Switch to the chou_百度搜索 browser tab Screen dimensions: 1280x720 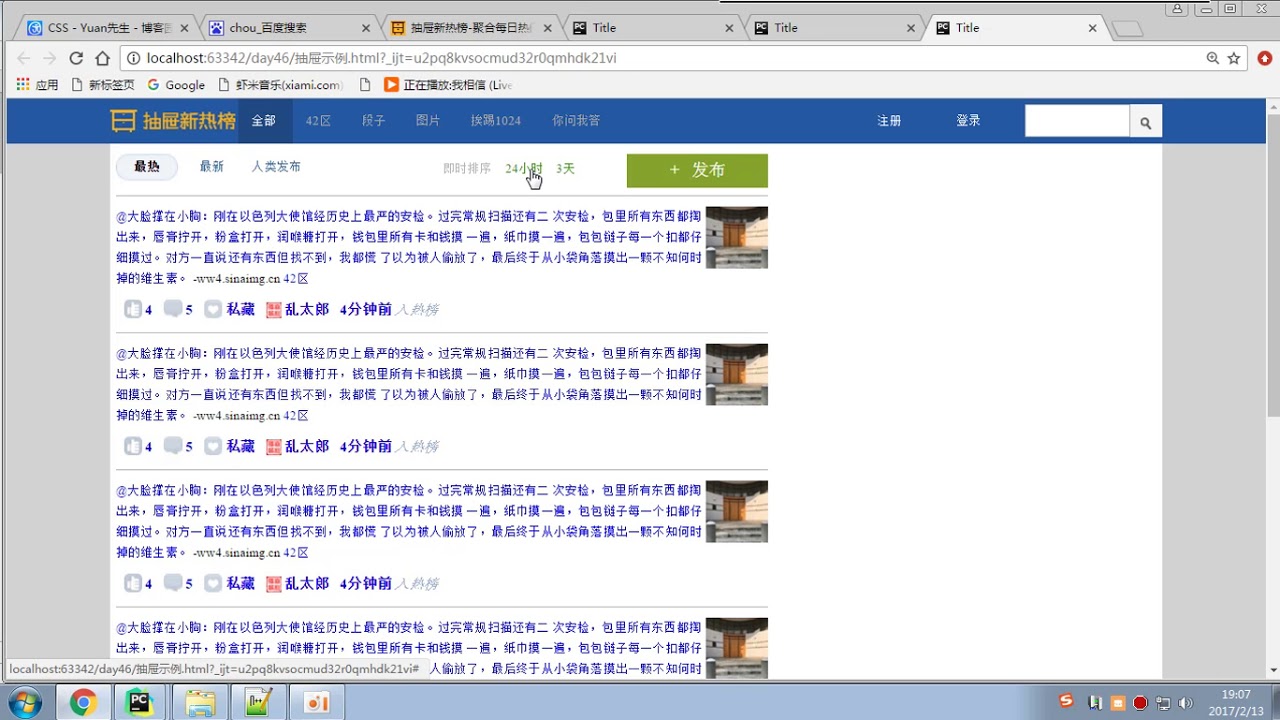[x=290, y=28]
